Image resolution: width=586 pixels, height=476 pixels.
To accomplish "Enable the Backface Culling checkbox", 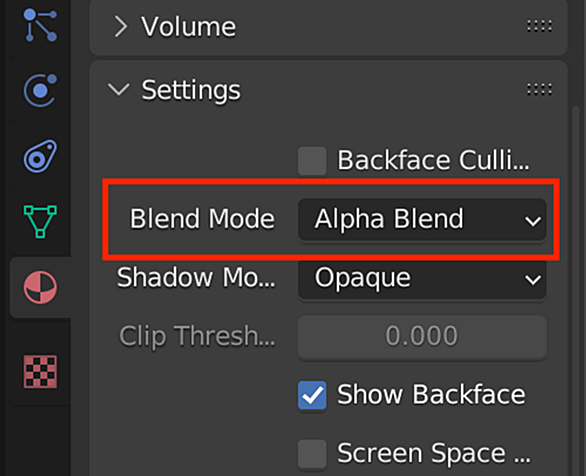I will pyautogui.click(x=312, y=161).
